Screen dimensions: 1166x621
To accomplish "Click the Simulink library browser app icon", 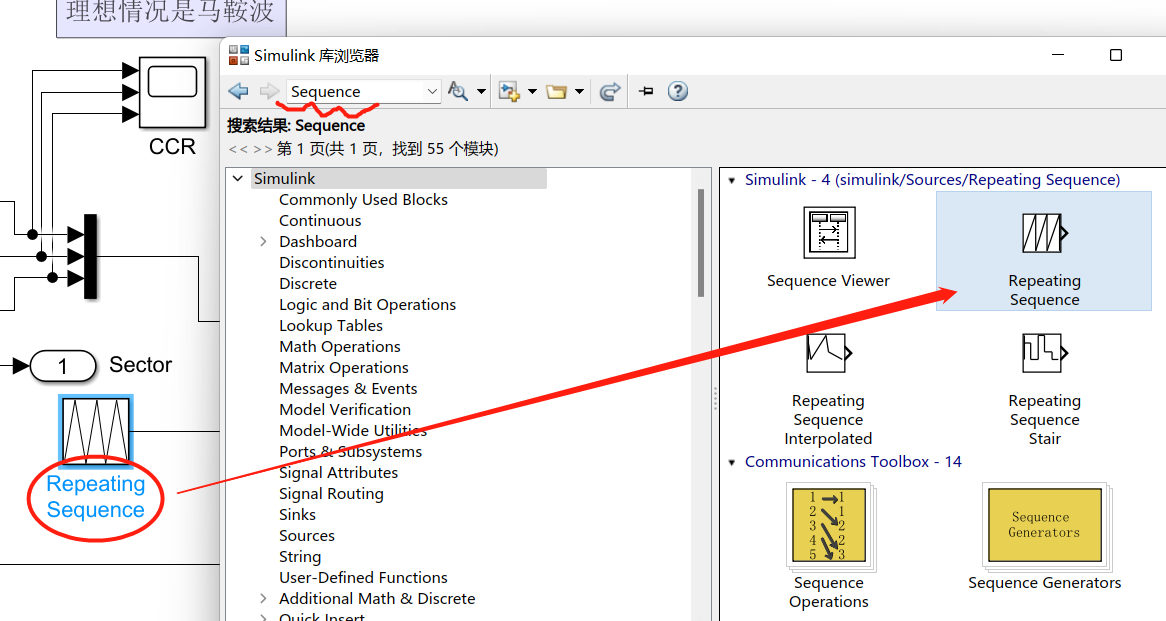I will click(239, 55).
